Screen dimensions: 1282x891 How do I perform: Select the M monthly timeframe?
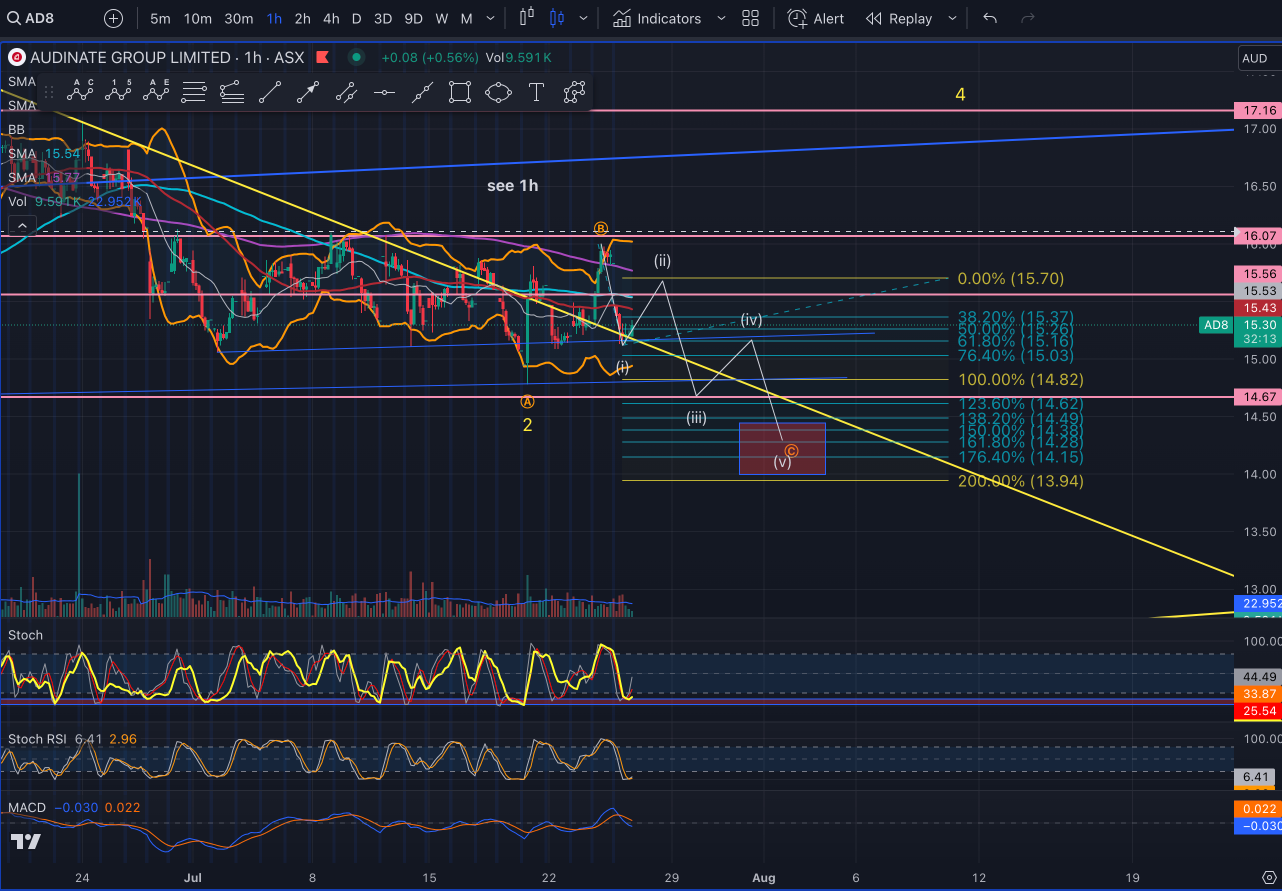click(466, 18)
